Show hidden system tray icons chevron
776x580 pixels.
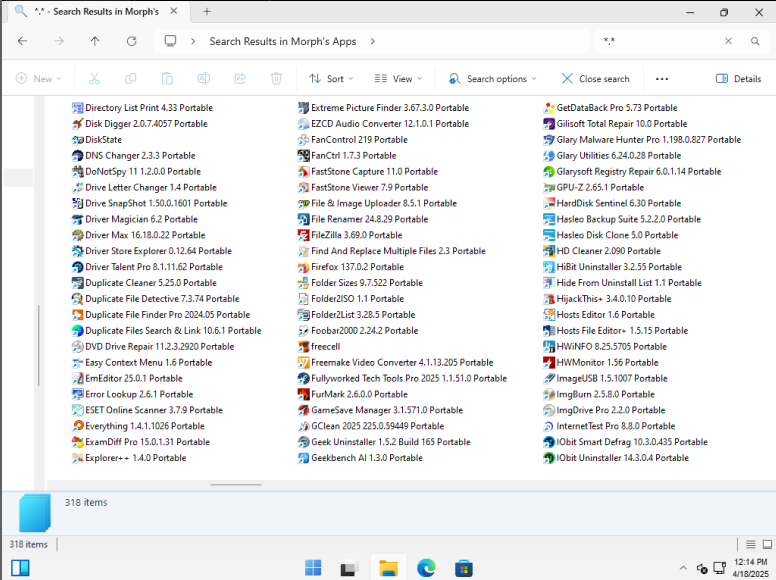coord(683,568)
